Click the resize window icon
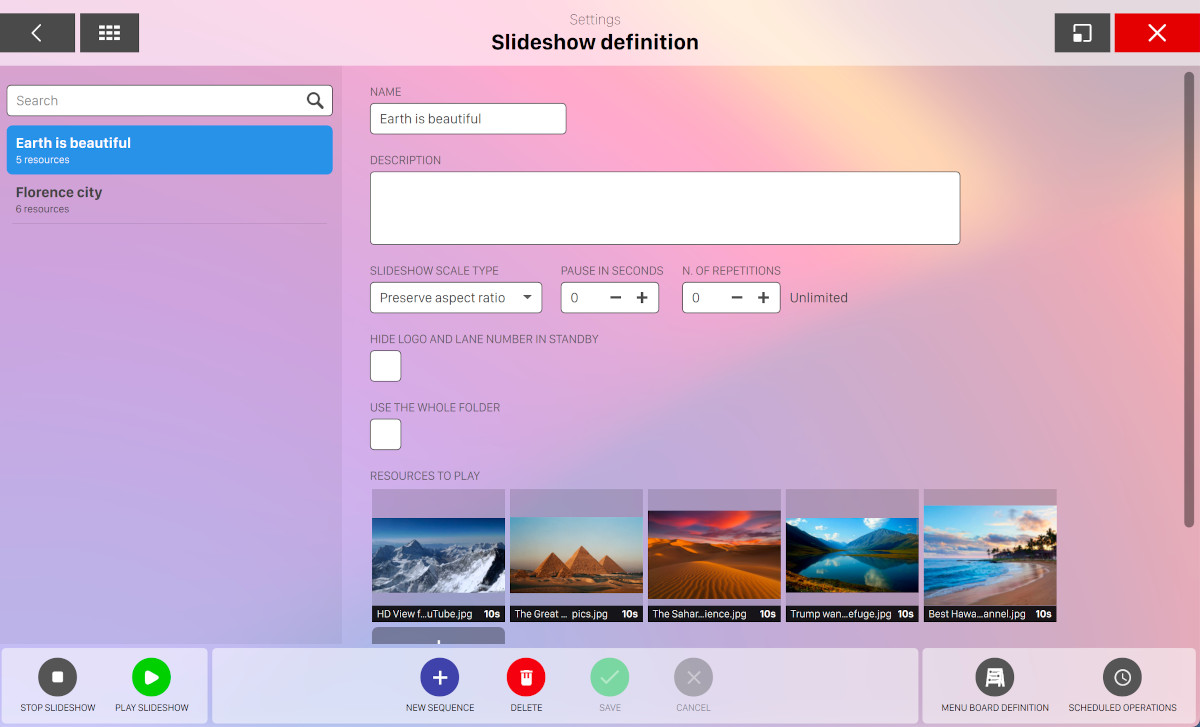 click(x=1082, y=33)
